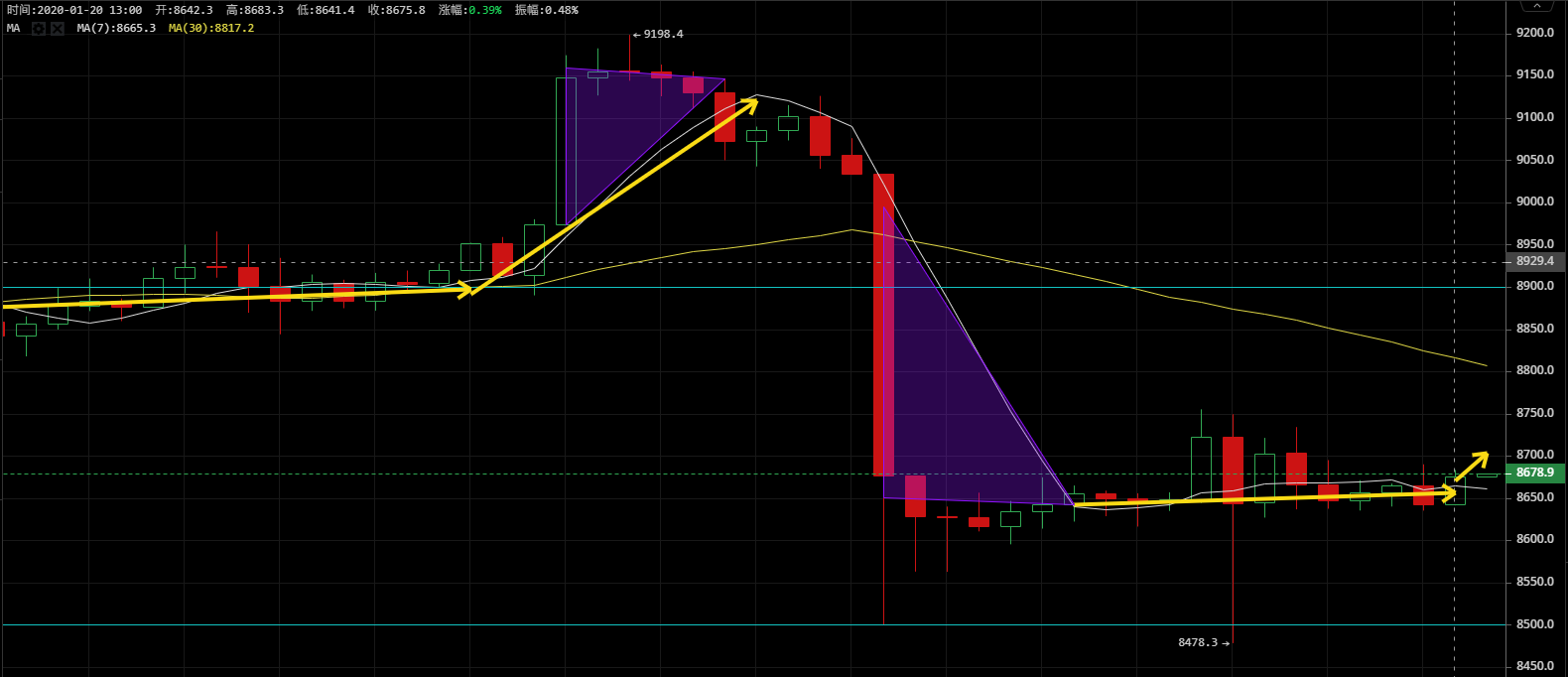Click the 9150.0 price axis label
Viewport: 1568px width, 677px height.
(x=1535, y=74)
